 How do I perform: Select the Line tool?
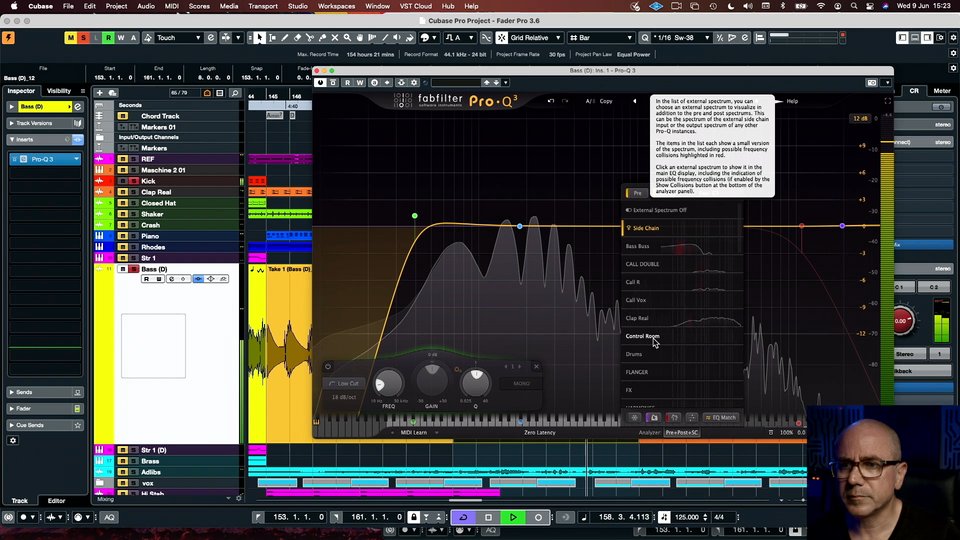(385, 38)
